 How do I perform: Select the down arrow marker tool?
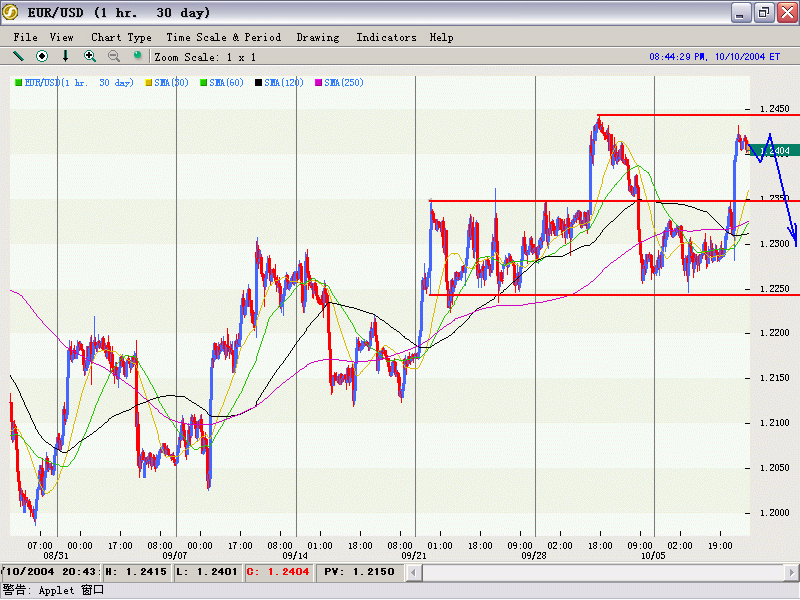(66, 56)
